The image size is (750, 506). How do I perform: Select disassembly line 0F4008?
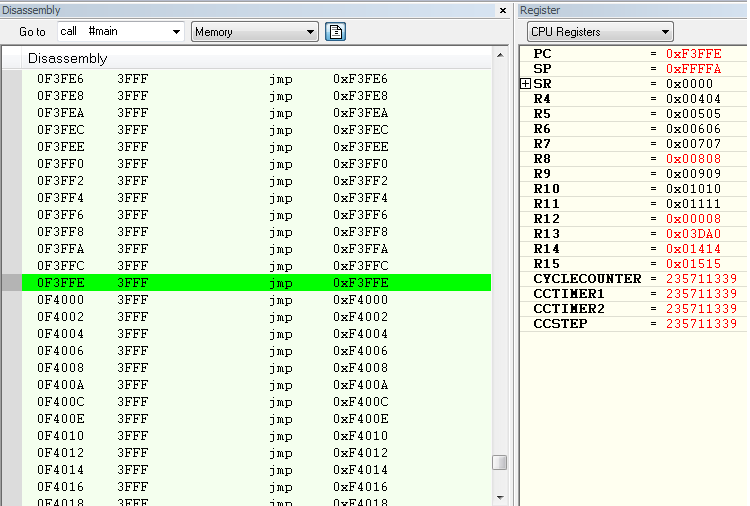256,368
